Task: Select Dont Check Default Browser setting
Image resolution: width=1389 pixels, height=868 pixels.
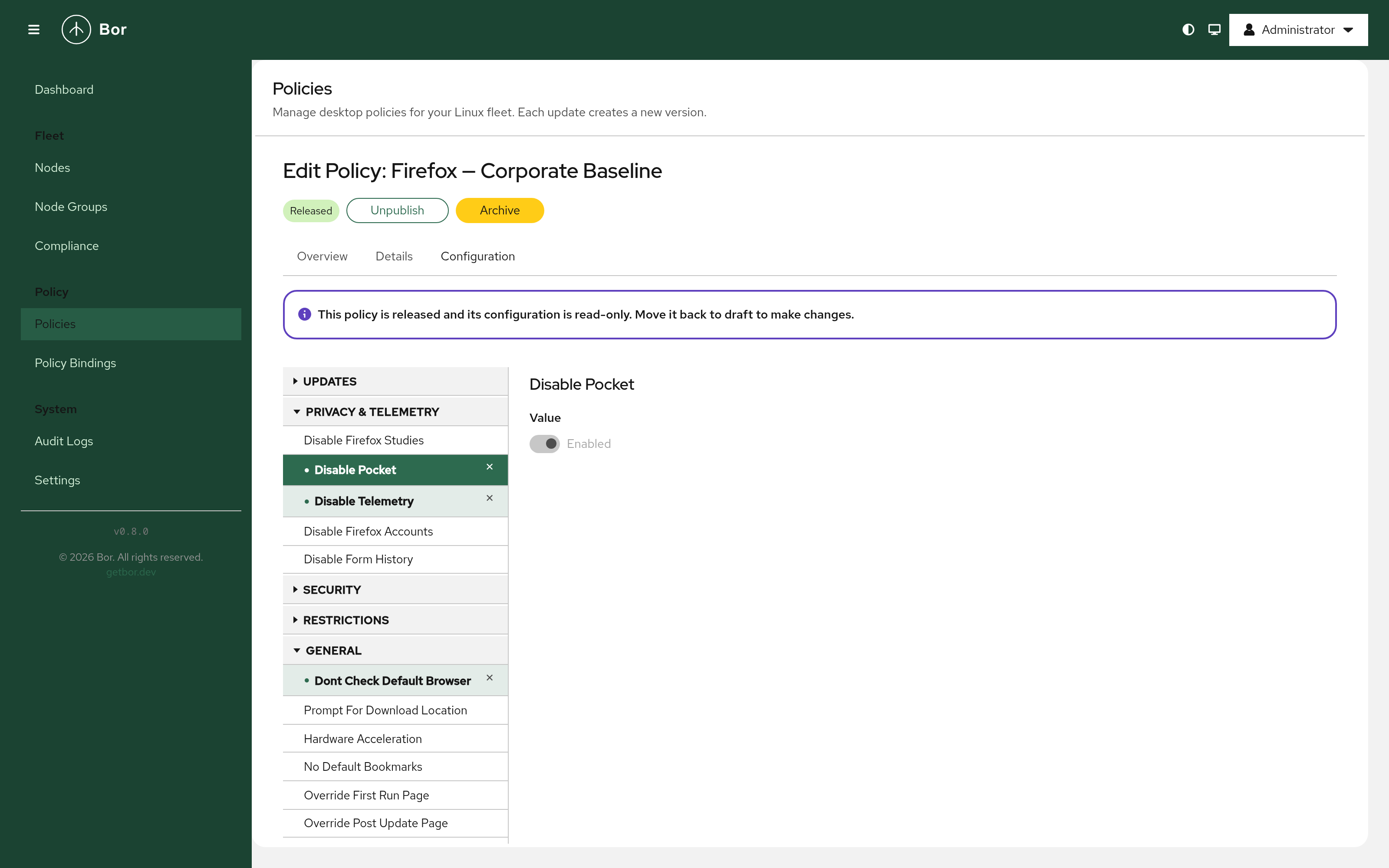Action: click(395, 680)
